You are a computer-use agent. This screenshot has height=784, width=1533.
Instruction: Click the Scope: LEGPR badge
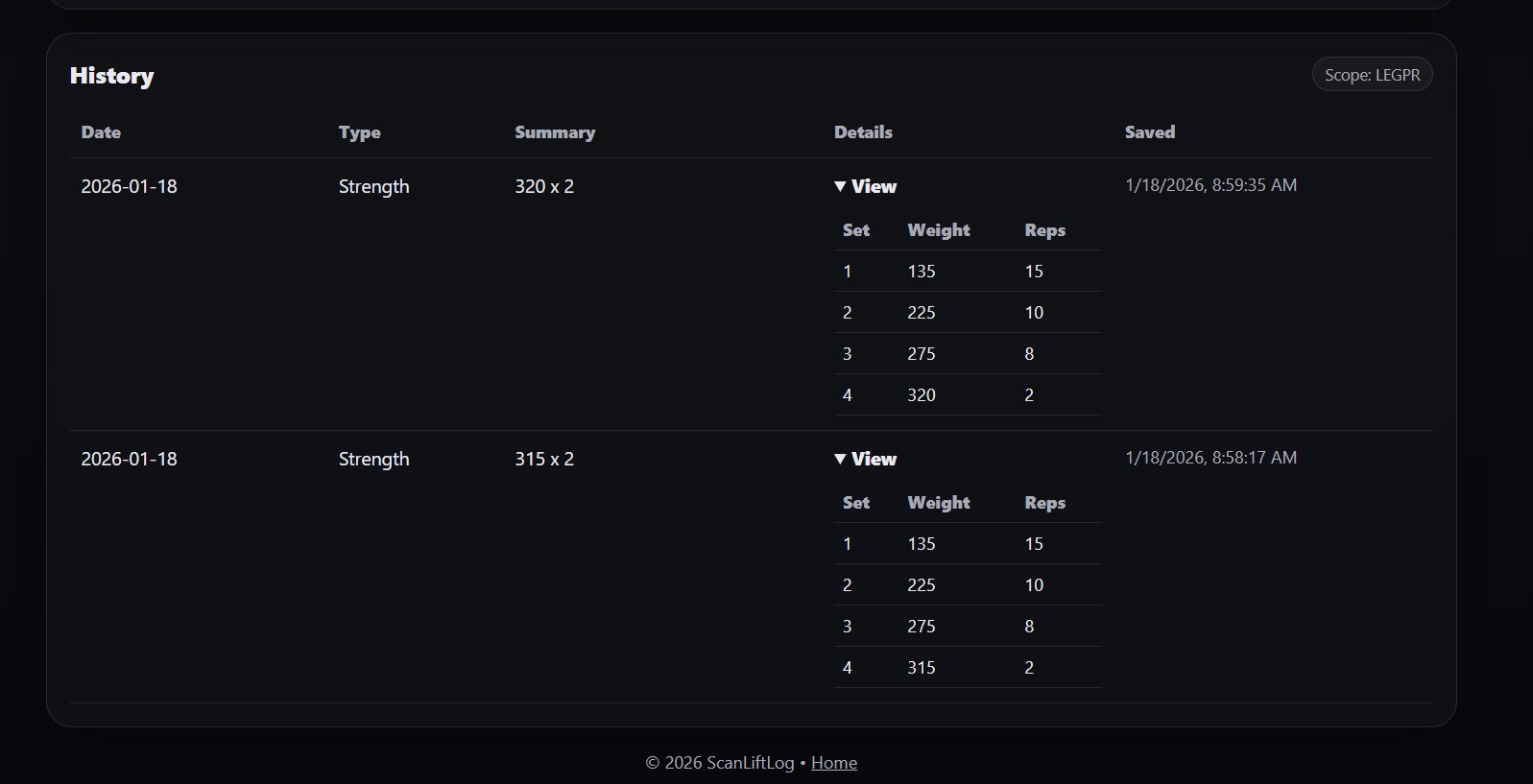[x=1371, y=74]
